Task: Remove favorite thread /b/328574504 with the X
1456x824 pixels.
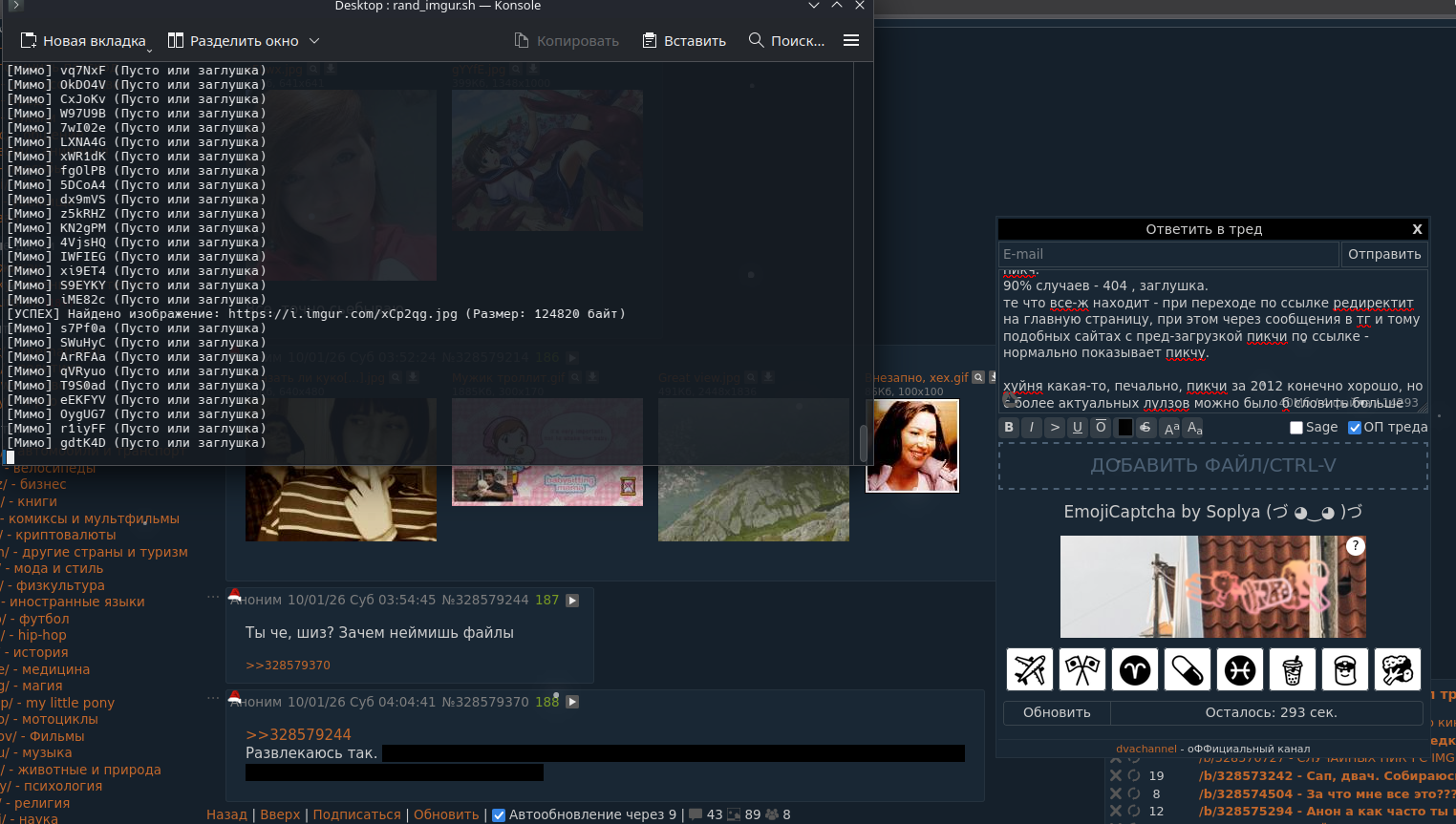Action: pyautogui.click(x=1115, y=793)
